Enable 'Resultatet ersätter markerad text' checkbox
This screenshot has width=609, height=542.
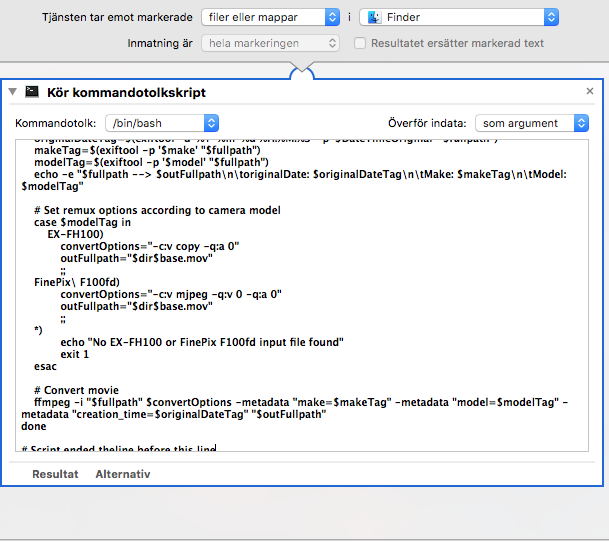360,43
